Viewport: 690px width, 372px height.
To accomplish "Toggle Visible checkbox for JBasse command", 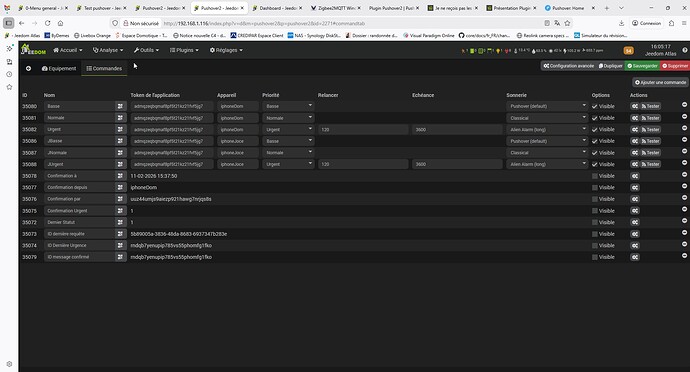I will [595, 141].
